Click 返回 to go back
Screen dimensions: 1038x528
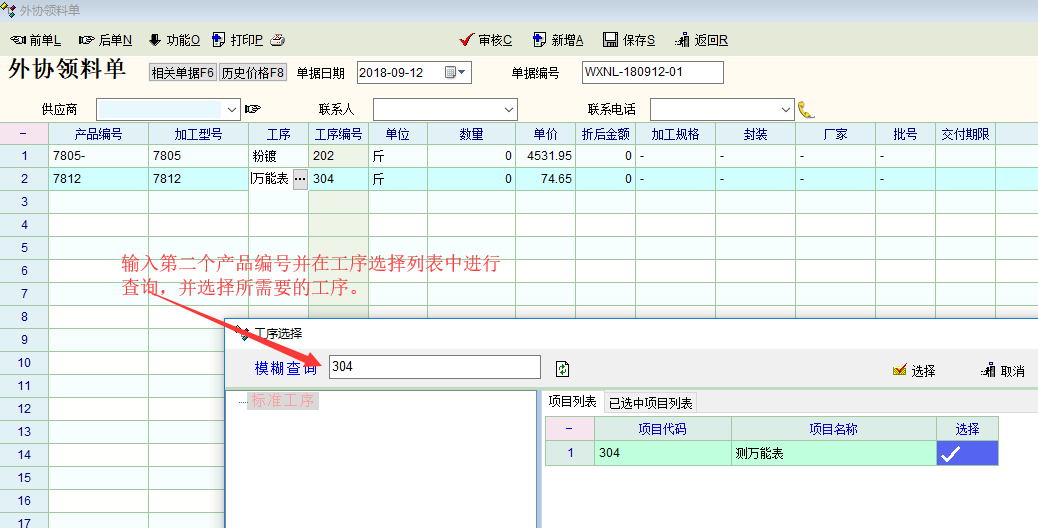pos(702,40)
